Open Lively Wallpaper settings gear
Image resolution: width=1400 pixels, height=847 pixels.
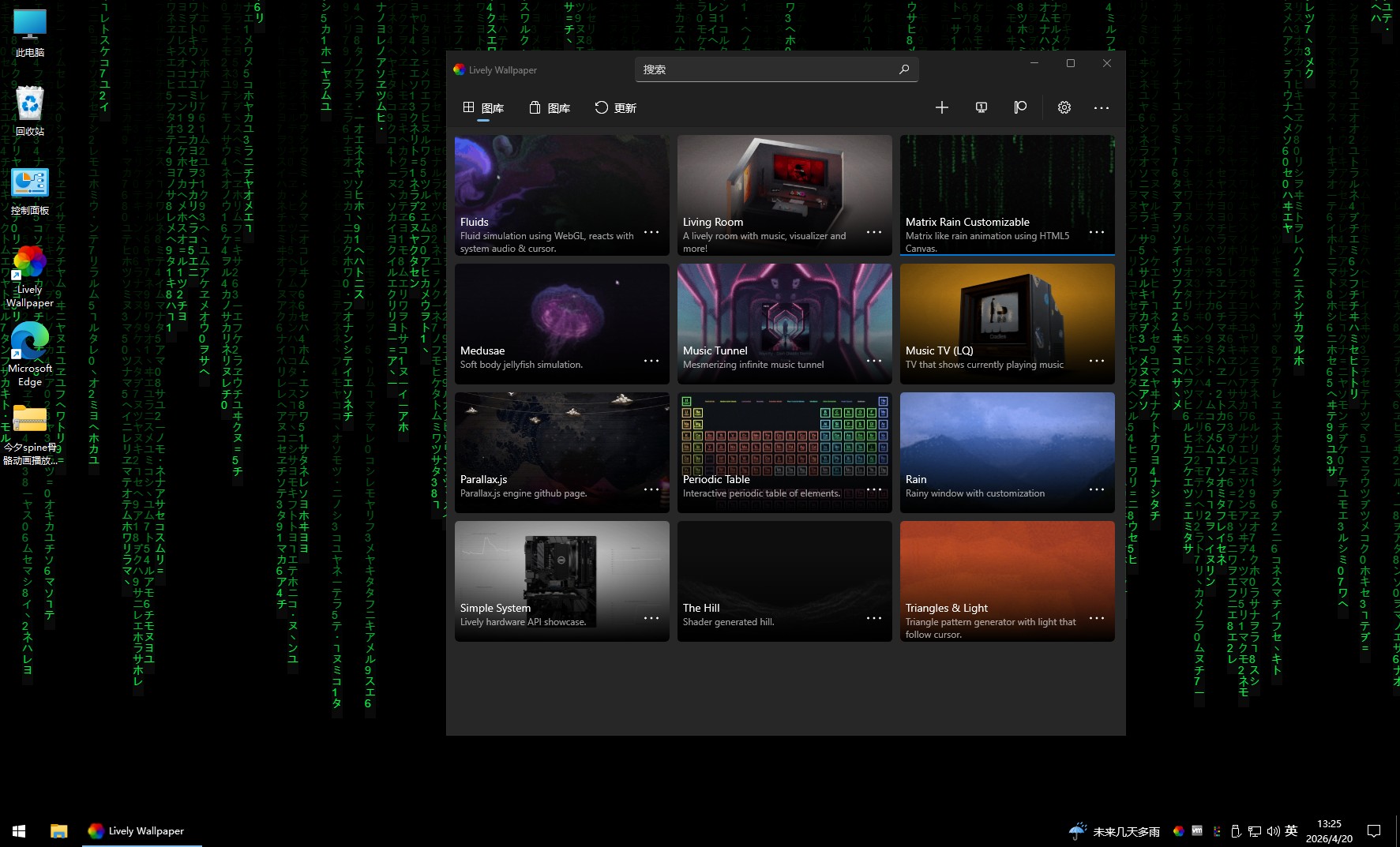pos(1064,107)
